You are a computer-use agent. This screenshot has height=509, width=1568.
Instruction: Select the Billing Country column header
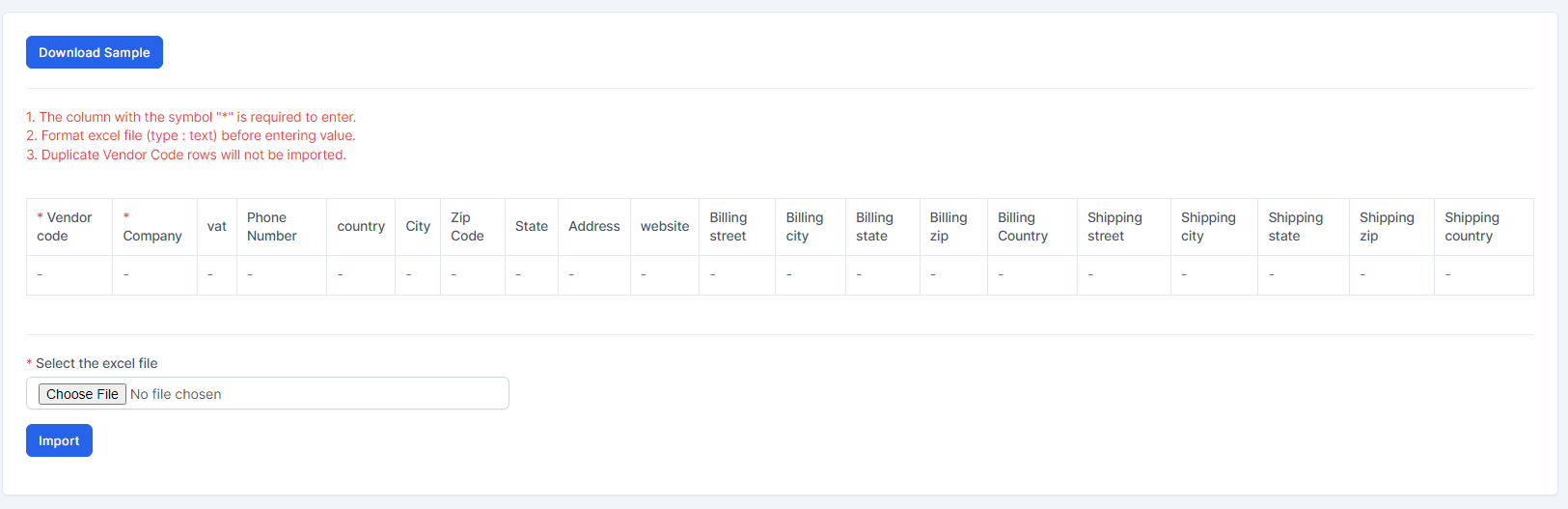tap(1023, 227)
